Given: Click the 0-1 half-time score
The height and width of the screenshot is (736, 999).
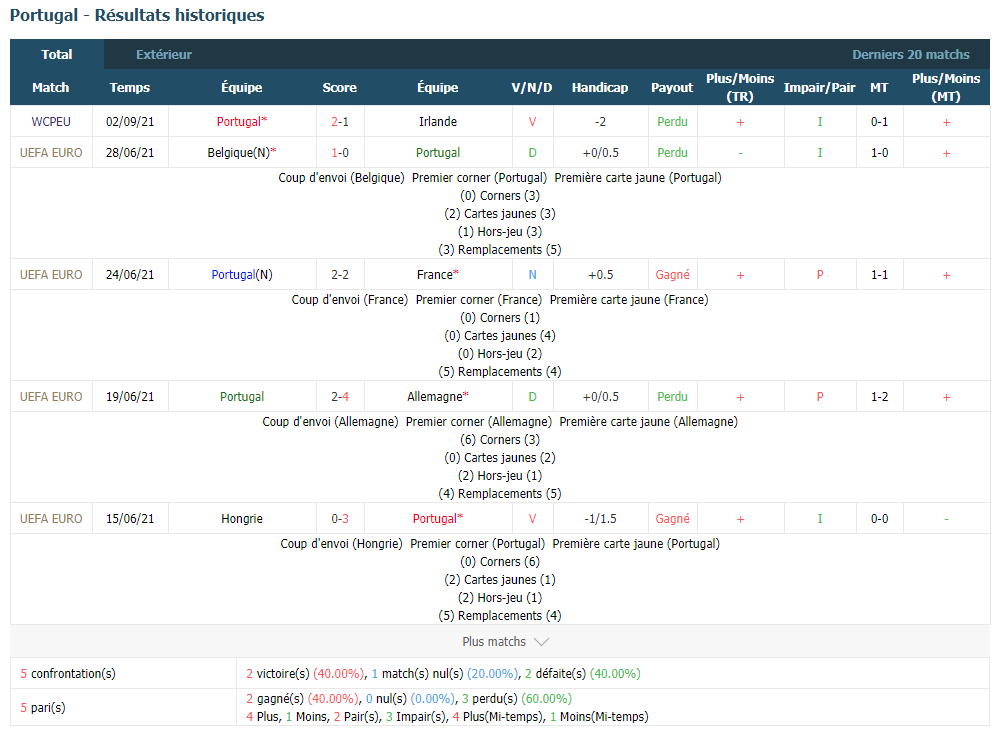Looking at the screenshot, I should pyautogui.click(x=879, y=121).
